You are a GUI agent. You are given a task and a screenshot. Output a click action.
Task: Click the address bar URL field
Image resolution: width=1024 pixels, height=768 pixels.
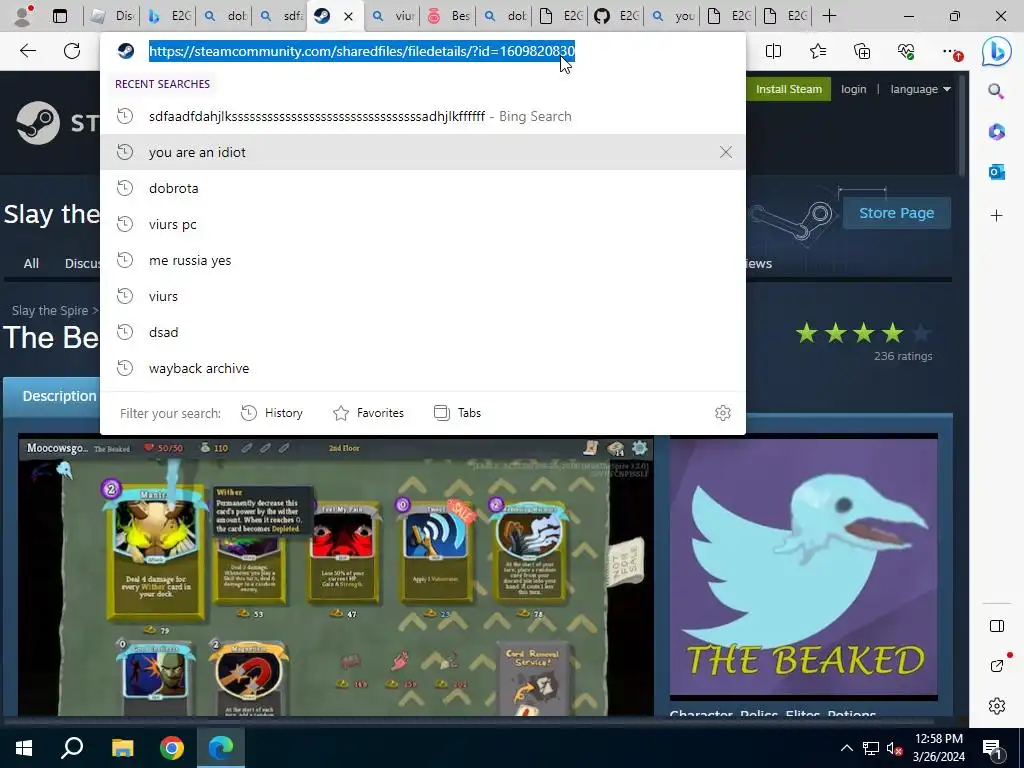[x=361, y=51]
